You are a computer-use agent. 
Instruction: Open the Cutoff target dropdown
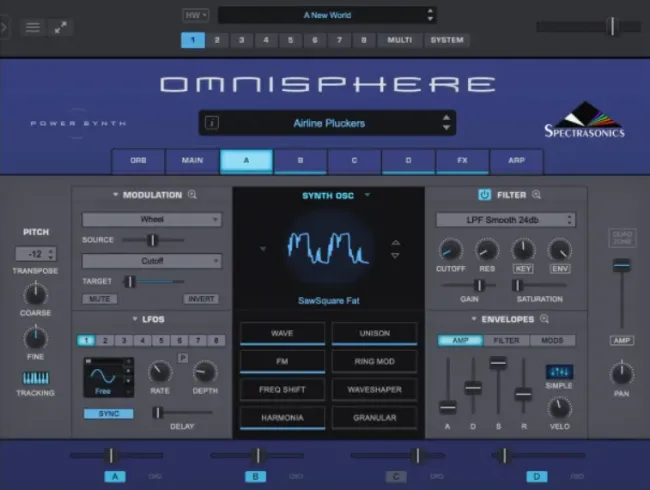coord(152,261)
